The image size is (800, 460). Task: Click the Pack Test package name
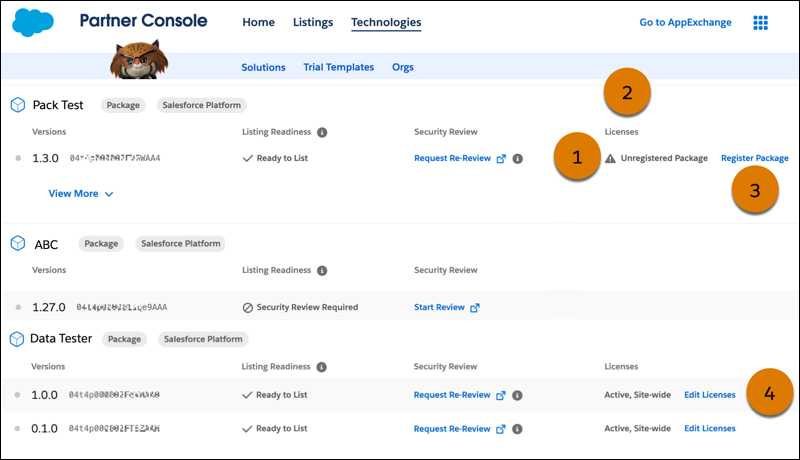[x=58, y=105]
